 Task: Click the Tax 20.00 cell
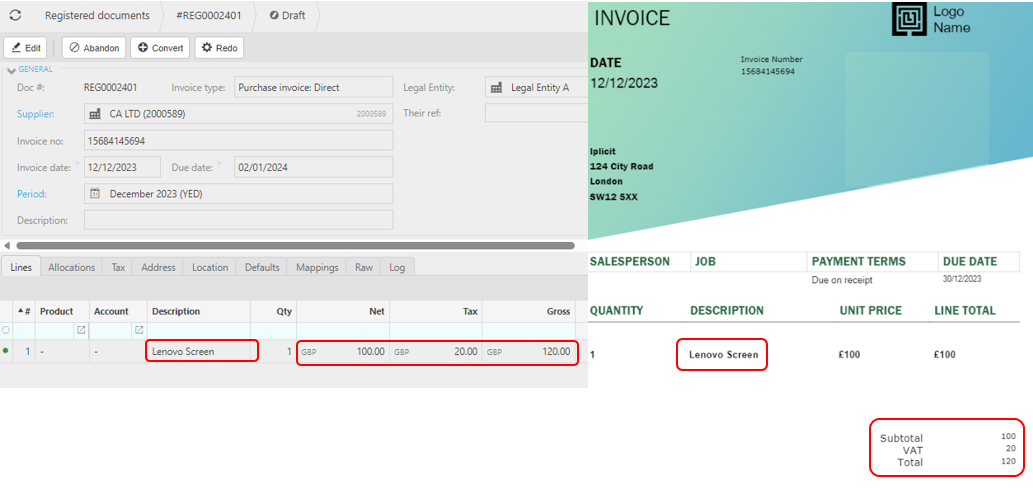coord(436,352)
